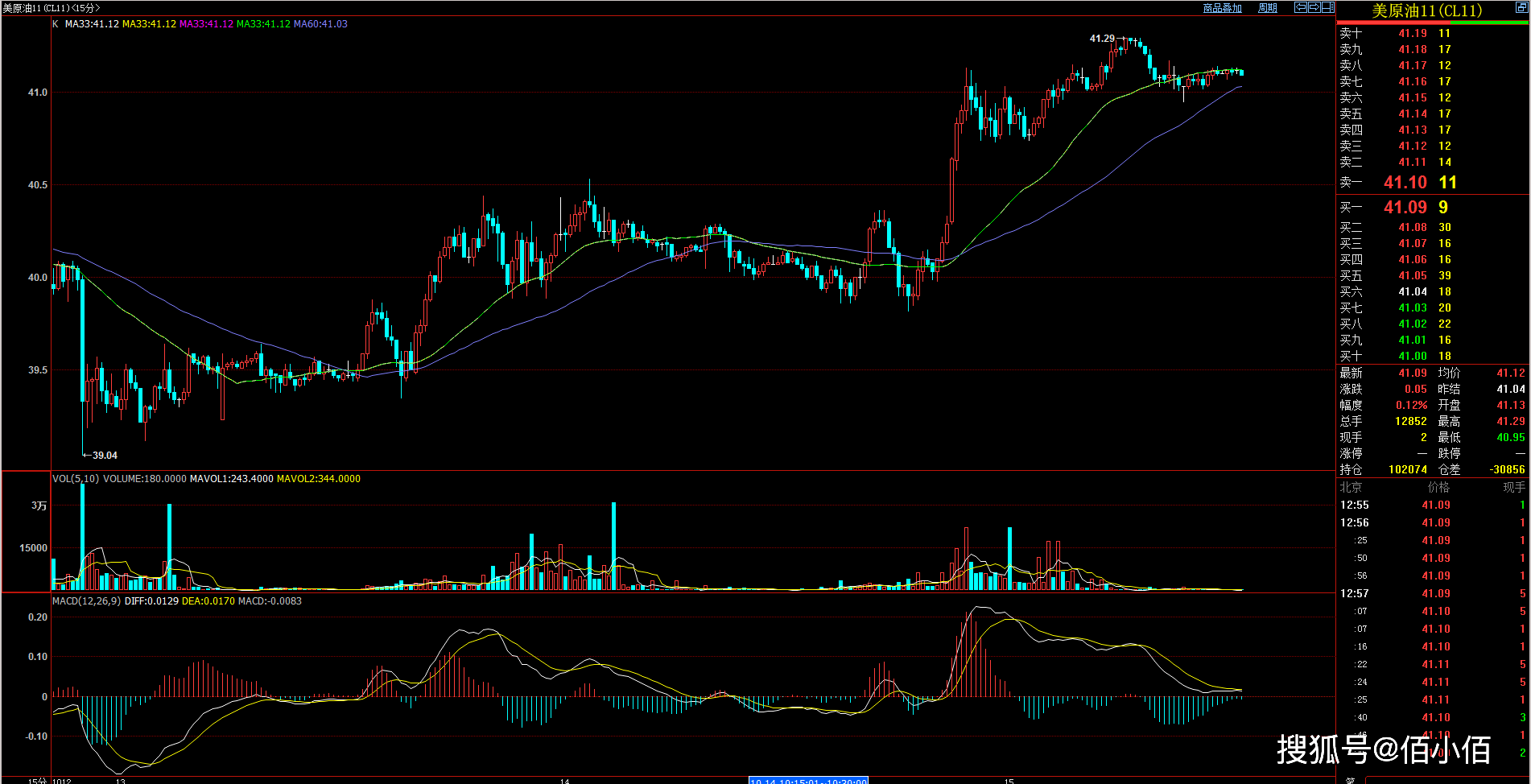Click the 3万 volume axis label
Screen dimensions: 1531x784
click(x=39, y=505)
